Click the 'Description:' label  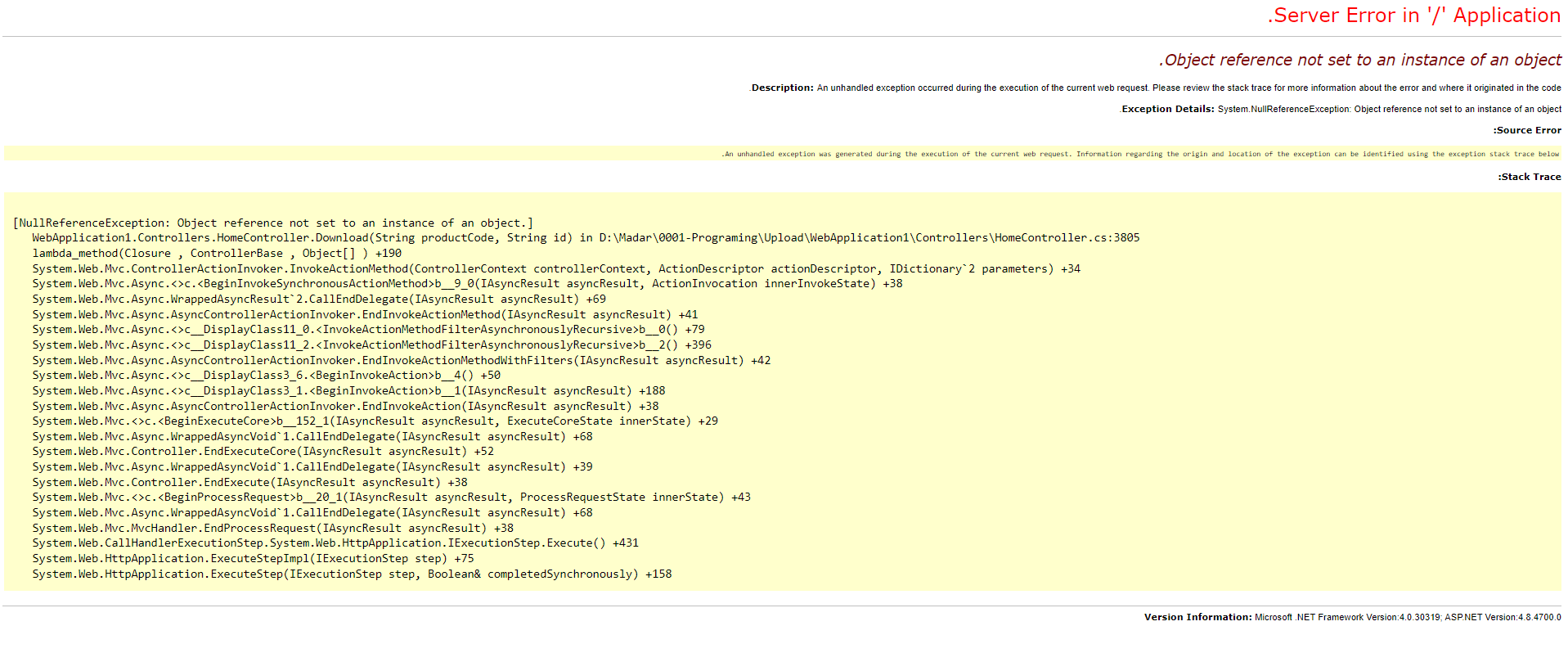click(x=782, y=88)
